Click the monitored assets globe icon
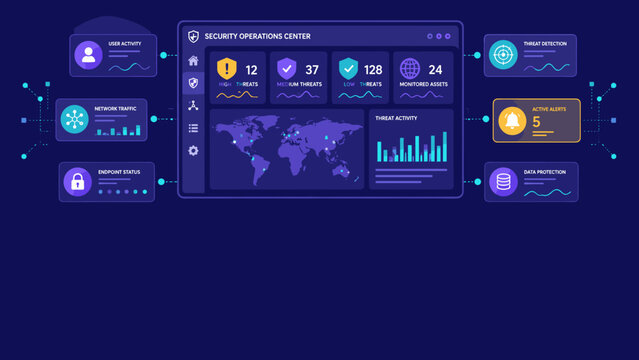The image size is (639, 360). tap(410, 68)
